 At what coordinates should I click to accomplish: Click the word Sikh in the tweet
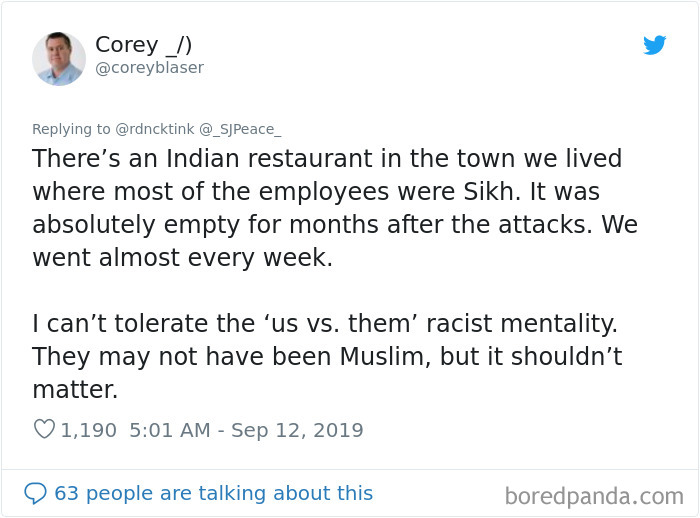pyautogui.click(x=489, y=192)
